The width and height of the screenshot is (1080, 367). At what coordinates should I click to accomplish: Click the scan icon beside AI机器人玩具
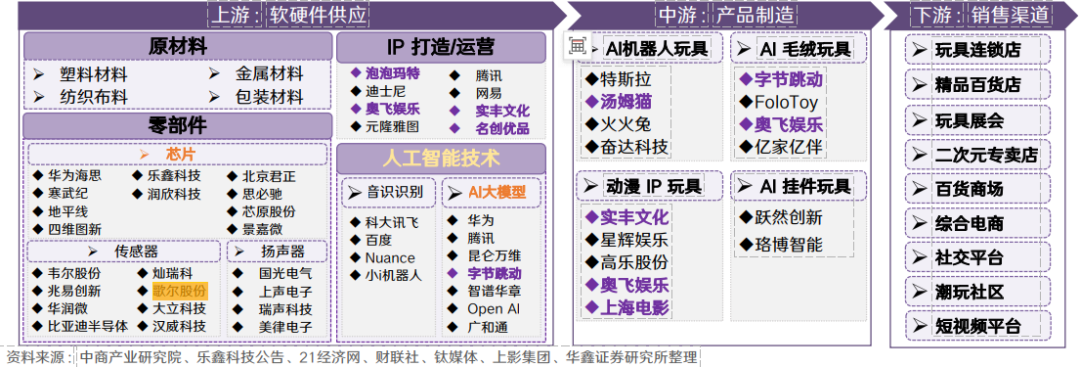(x=577, y=47)
